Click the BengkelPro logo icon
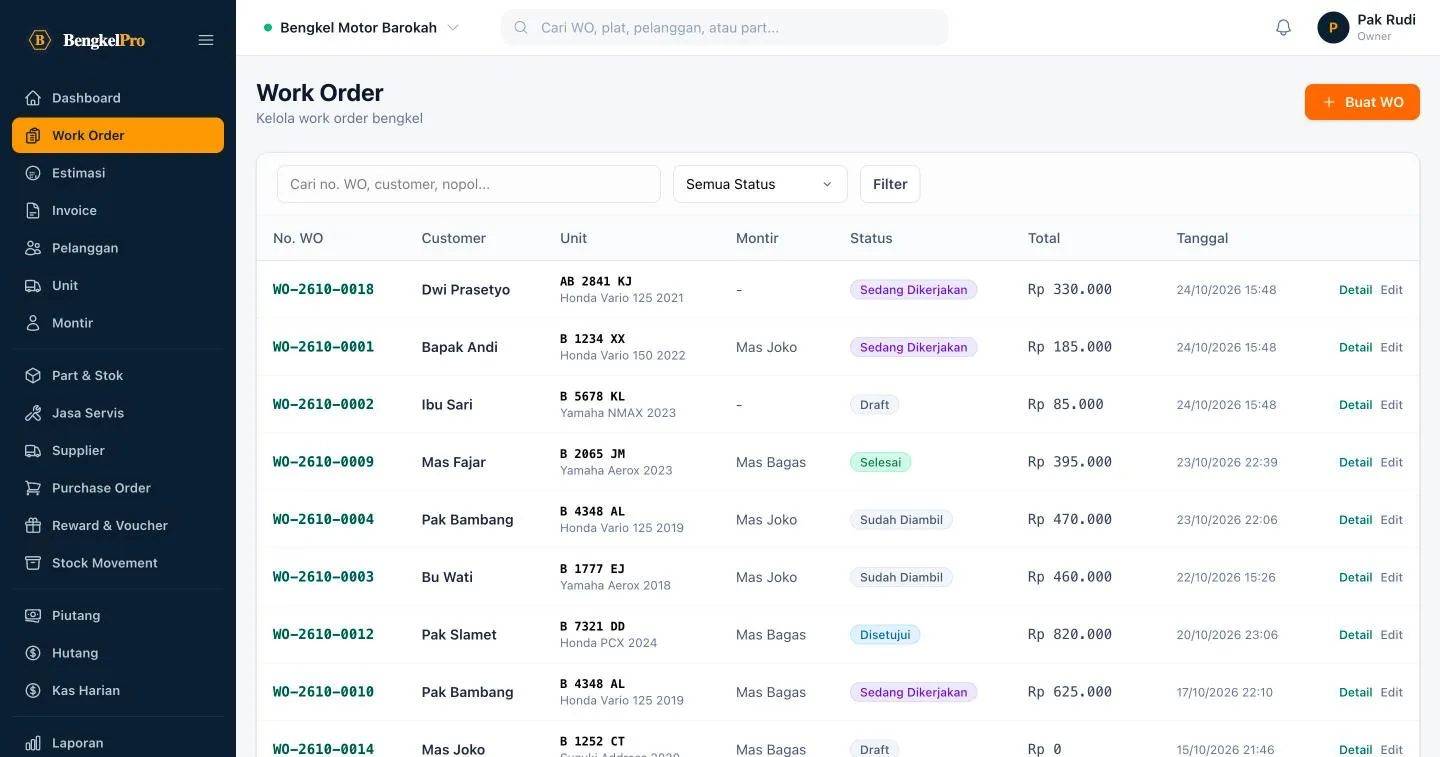Image resolution: width=1440 pixels, height=757 pixels. [x=40, y=40]
